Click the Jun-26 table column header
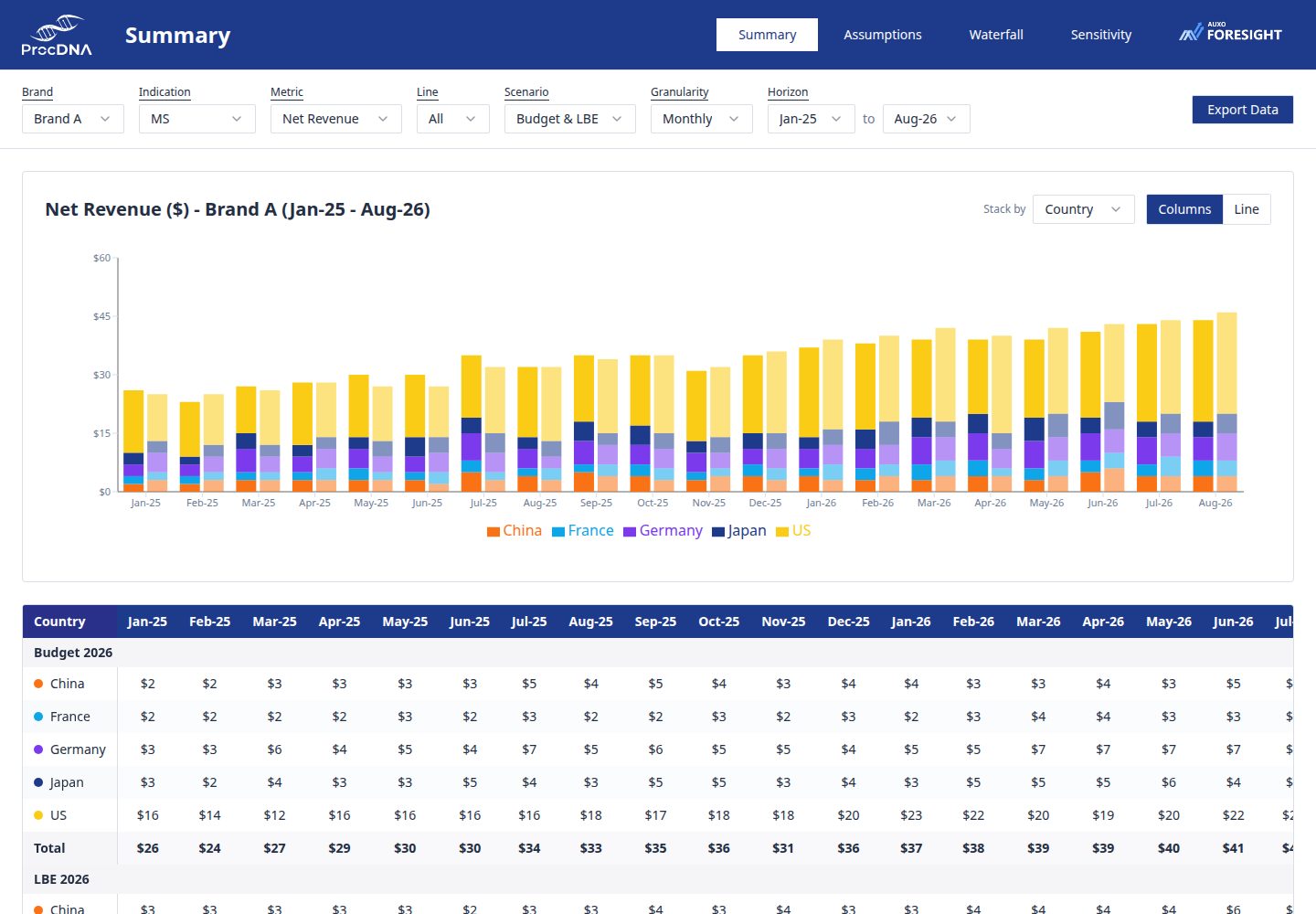The height and width of the screenshot is (914, 1316). (x=1233, y=622)
